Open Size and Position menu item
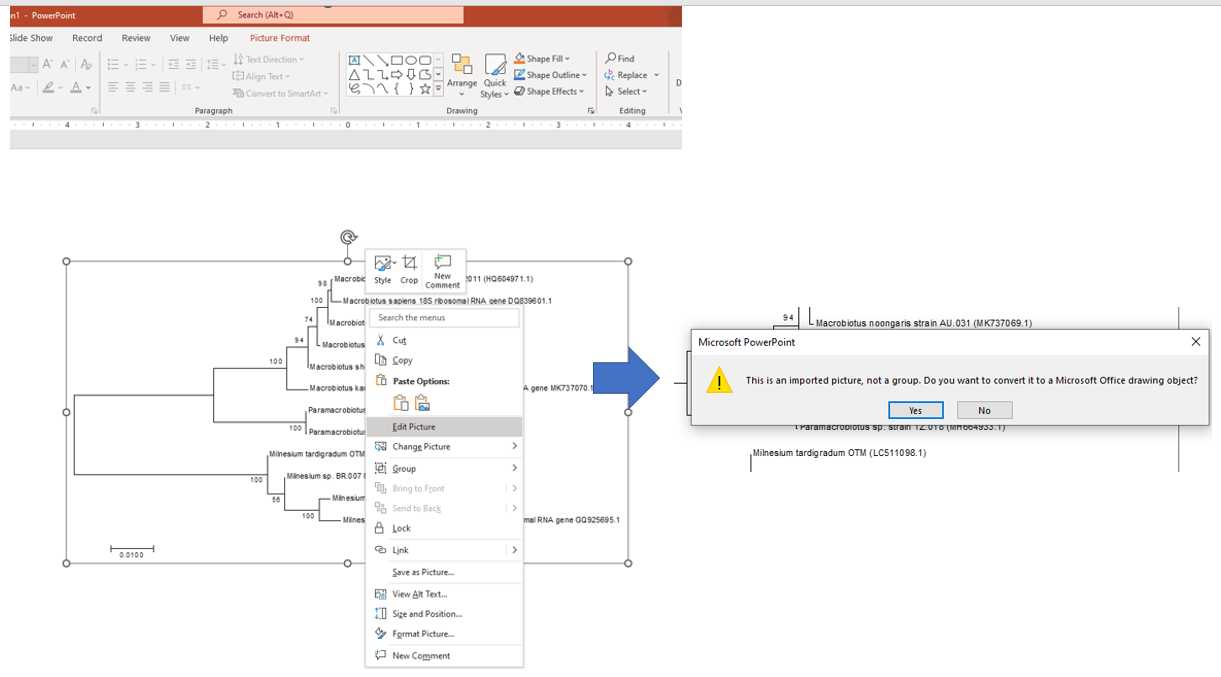This screenshot has height=677, width=1221. (444, 614)
